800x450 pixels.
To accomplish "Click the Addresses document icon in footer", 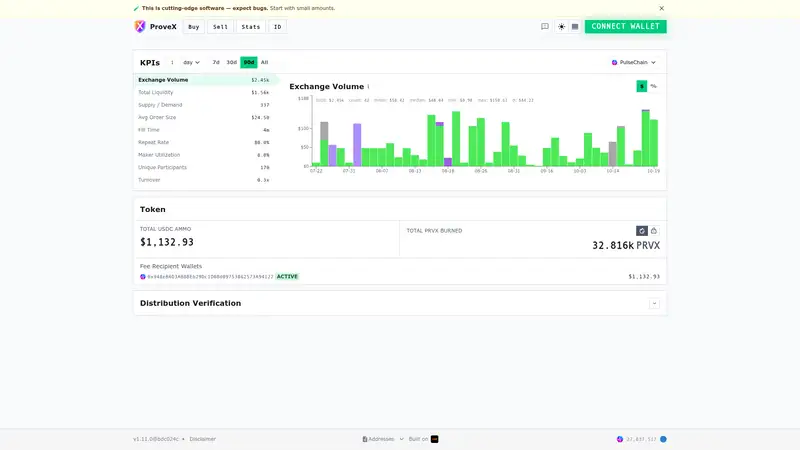I will point(365,439).
